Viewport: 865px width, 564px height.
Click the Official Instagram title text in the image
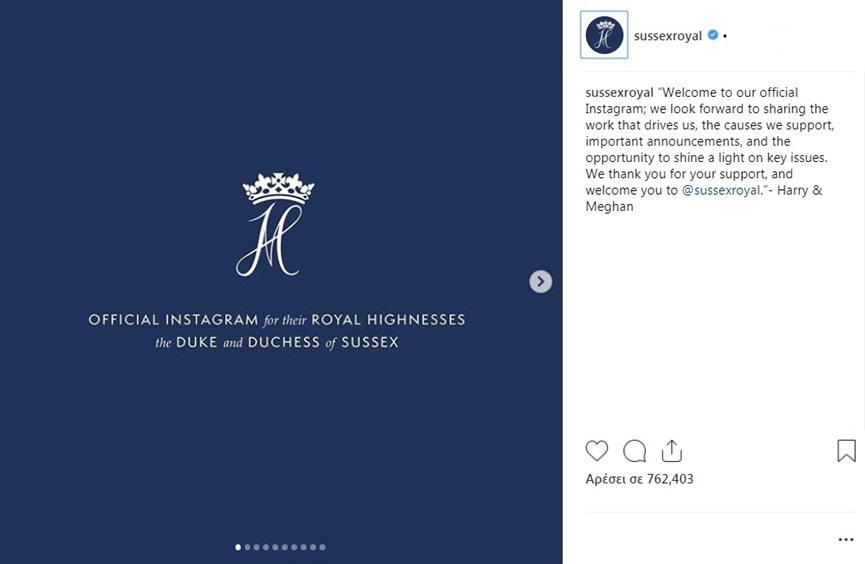277,320
